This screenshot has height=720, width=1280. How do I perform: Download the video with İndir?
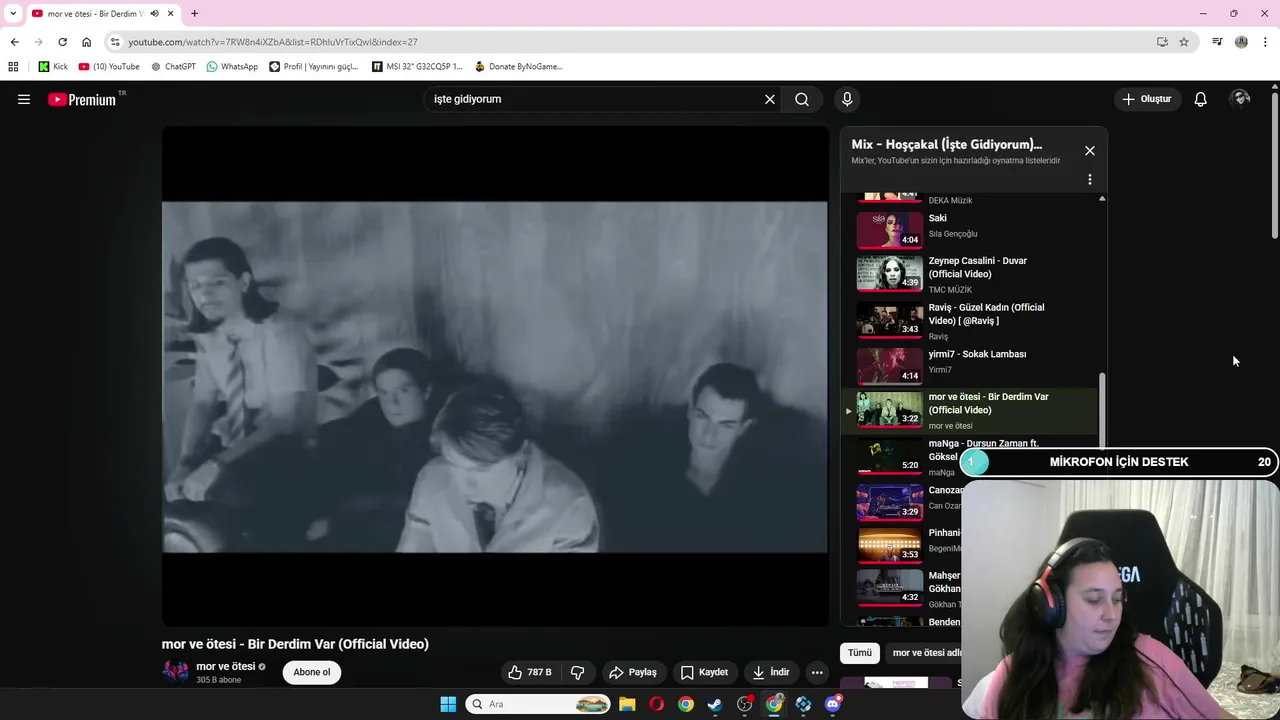(771, 672)
